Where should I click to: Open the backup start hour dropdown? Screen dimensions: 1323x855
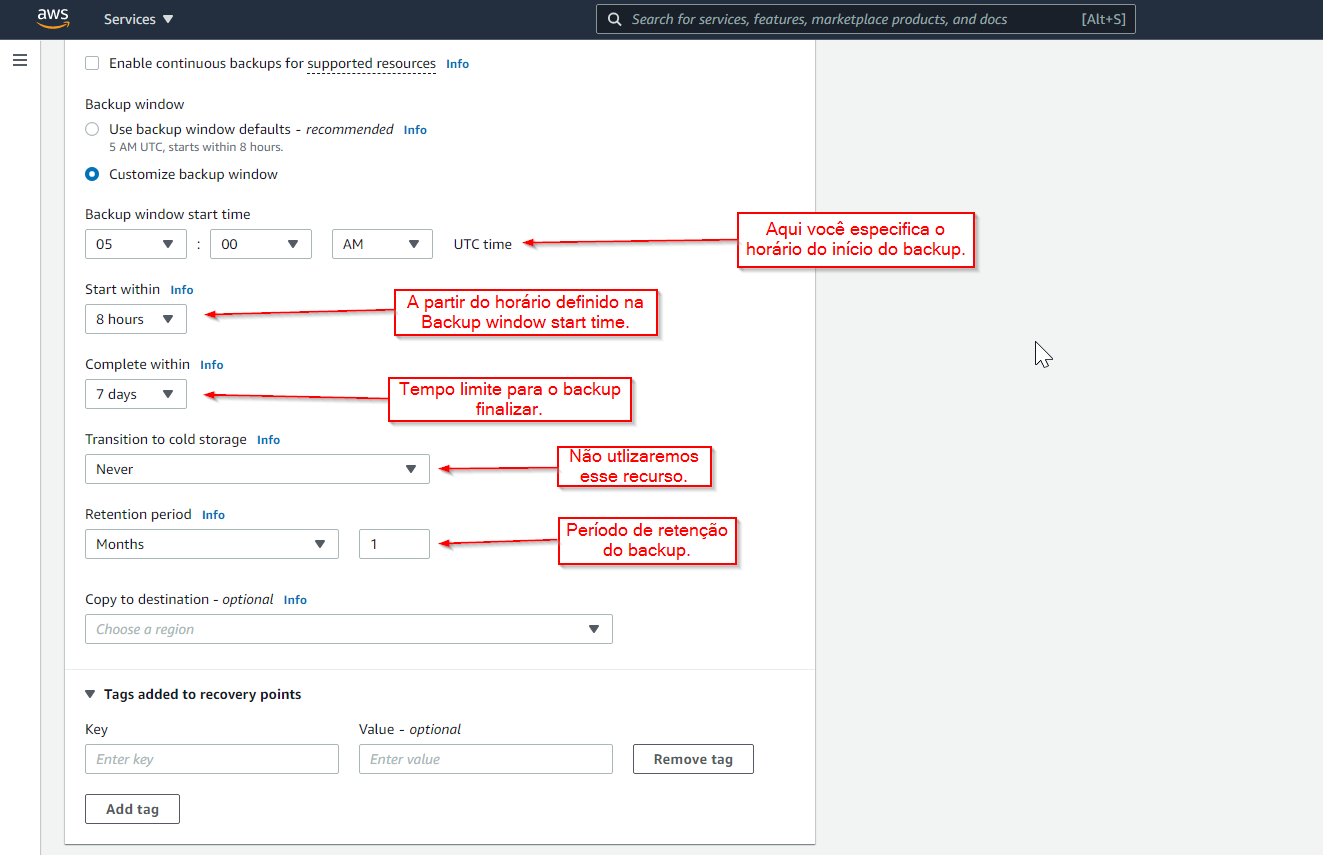(x=135, y=244)
